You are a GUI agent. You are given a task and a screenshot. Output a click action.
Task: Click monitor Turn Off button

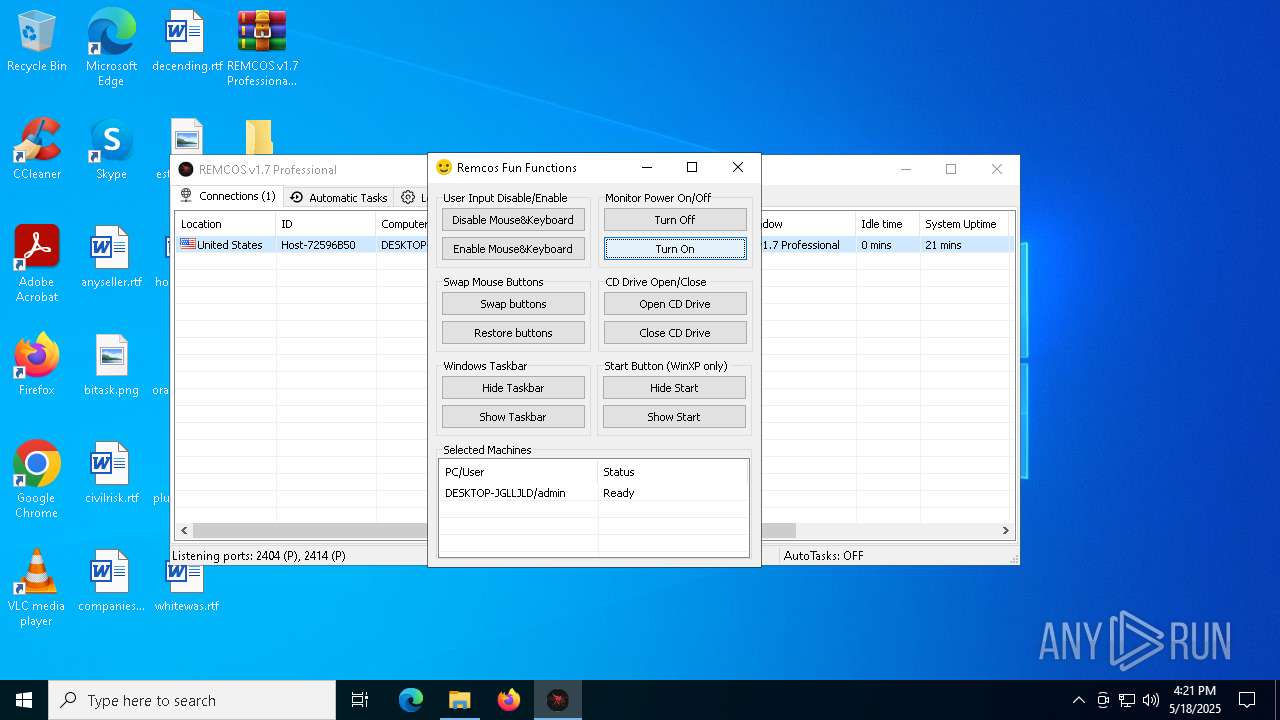(675, 220)
